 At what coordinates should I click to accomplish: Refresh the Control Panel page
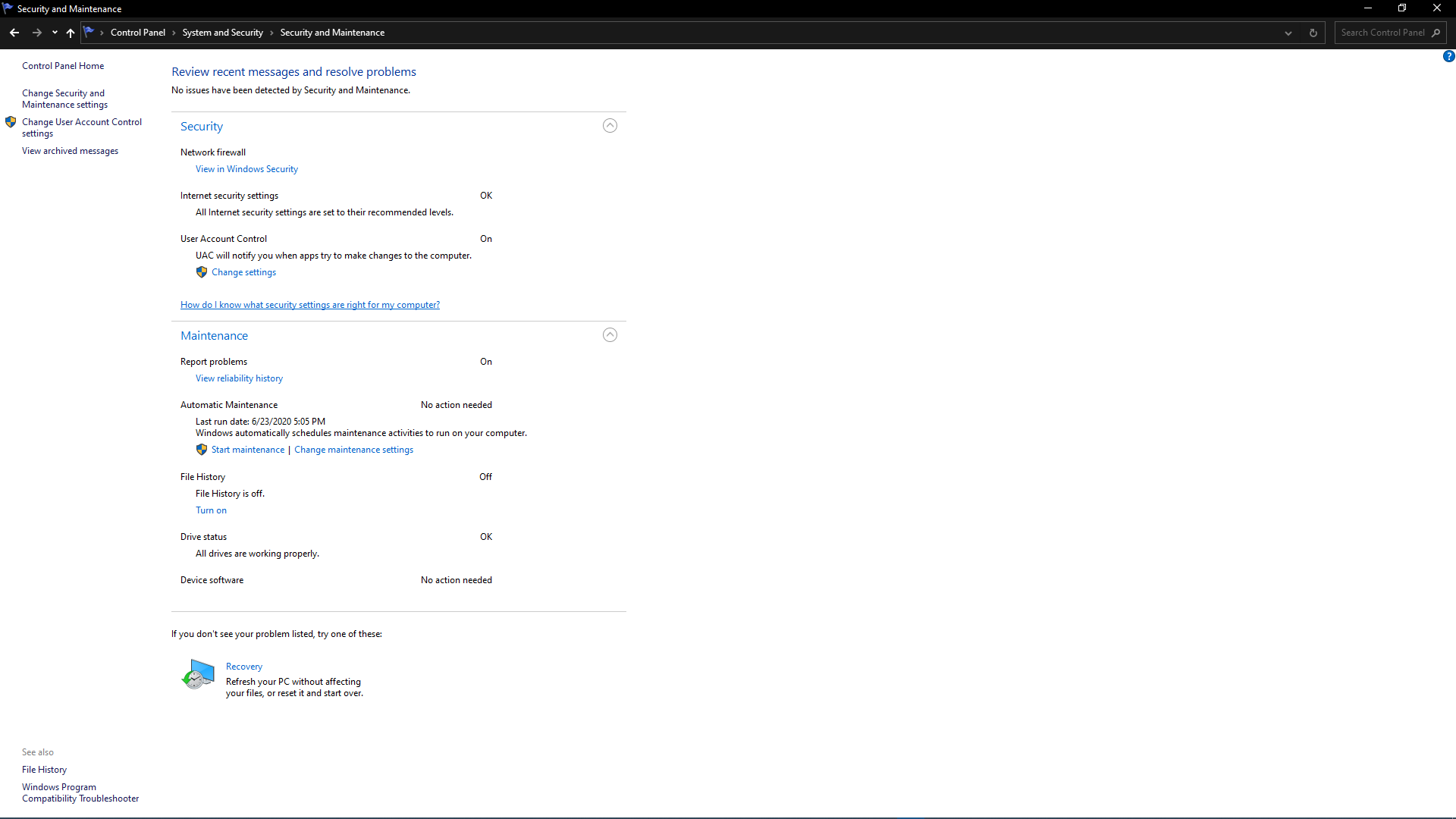tap(1313, 33)
